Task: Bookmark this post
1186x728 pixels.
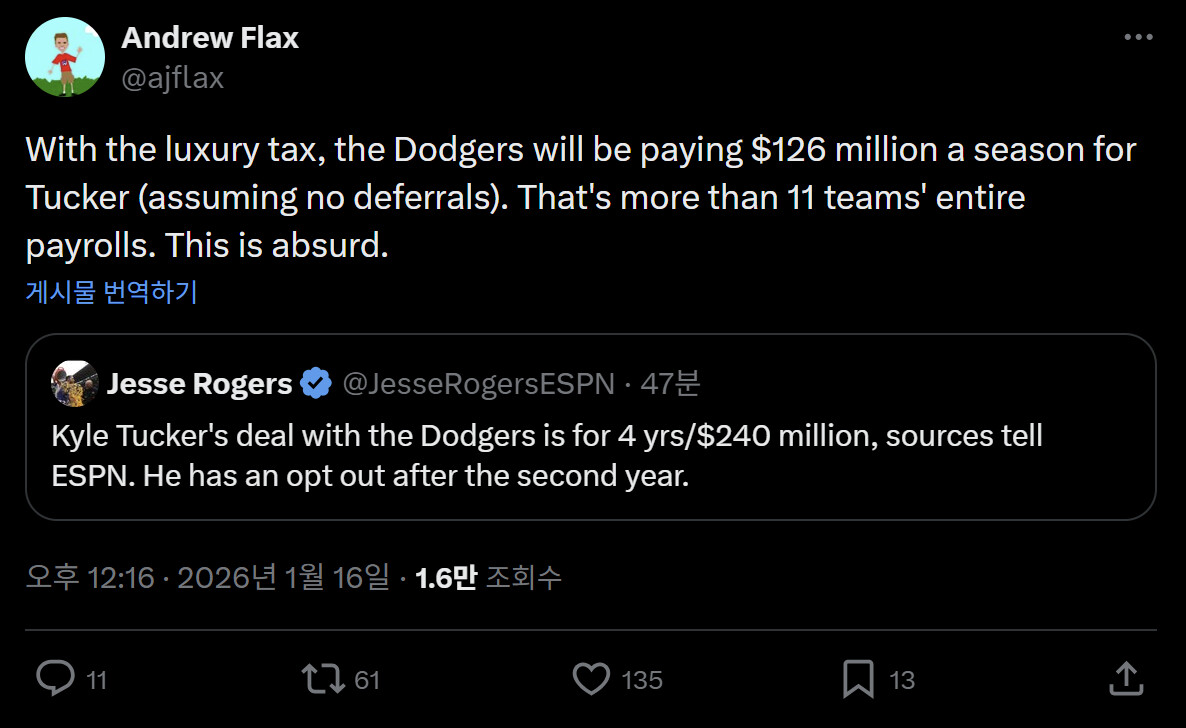Action: pyautogui.click(x=858, y=679)
